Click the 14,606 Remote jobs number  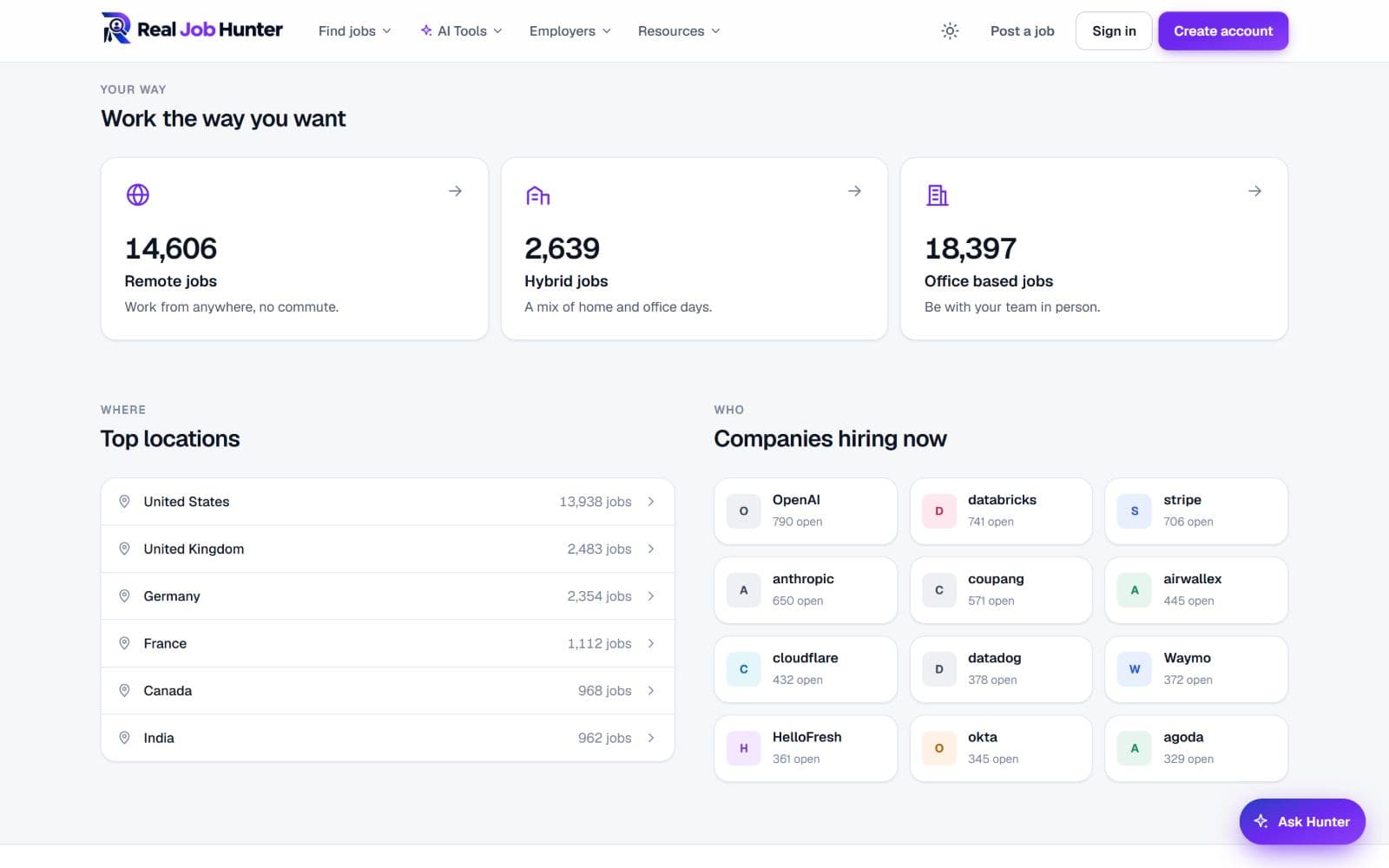171,249
